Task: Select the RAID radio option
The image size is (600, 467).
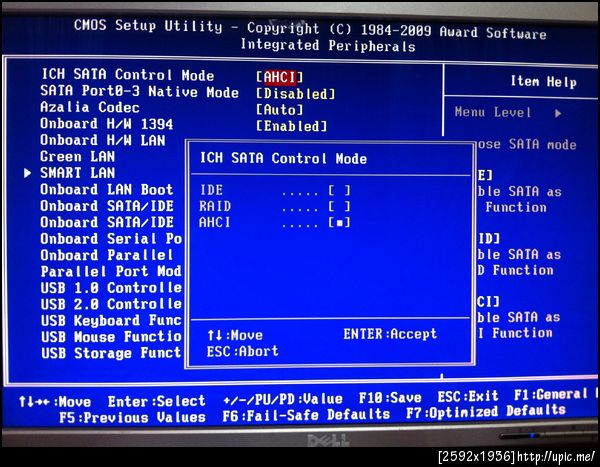Action: [274, 206]
